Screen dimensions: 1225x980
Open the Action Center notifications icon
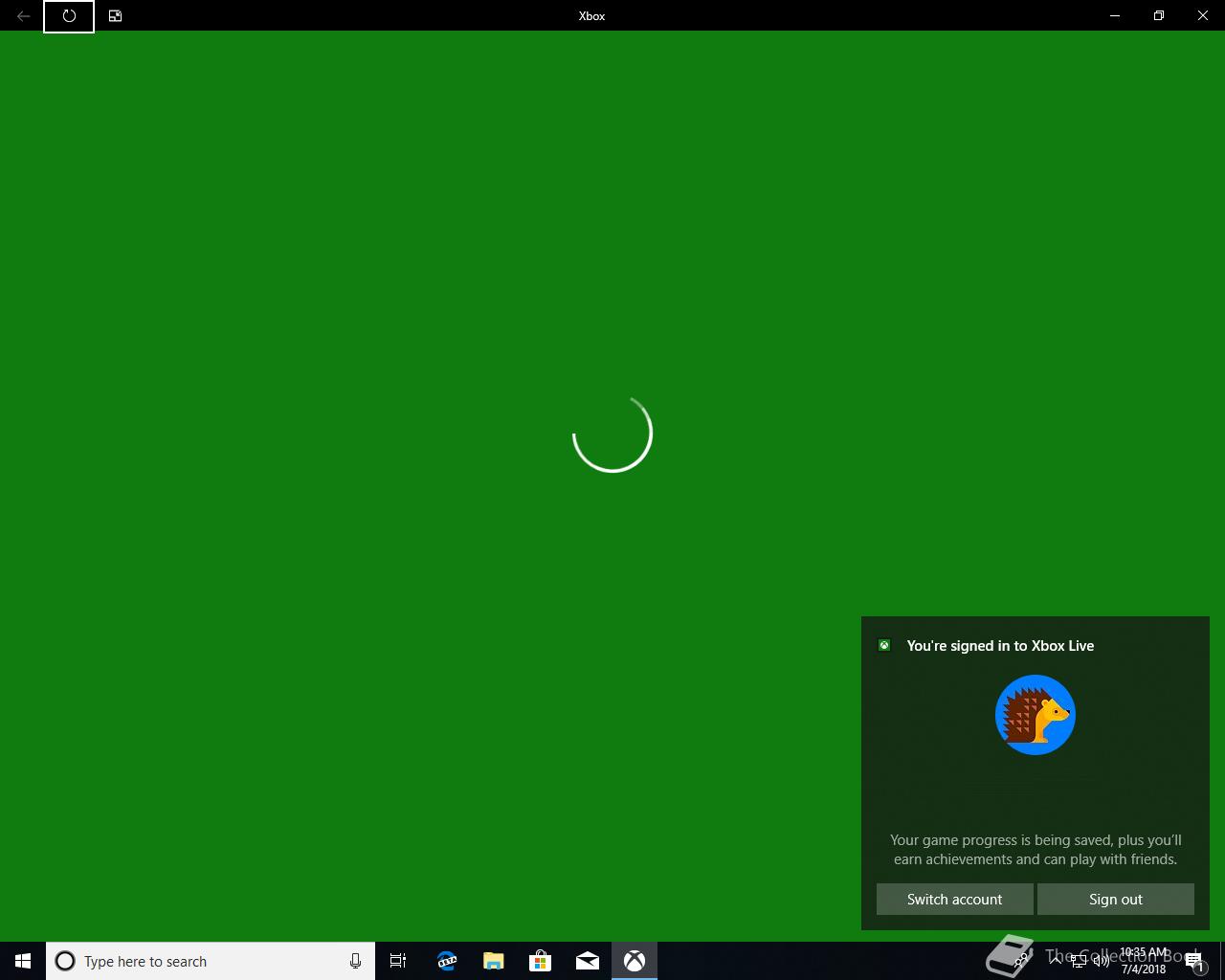point(1194,961)
